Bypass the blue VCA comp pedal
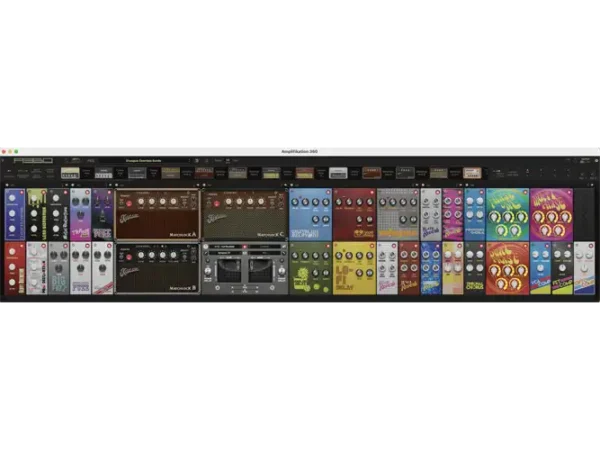The width and height of the screenshot is (600, 450). point(547,246)
